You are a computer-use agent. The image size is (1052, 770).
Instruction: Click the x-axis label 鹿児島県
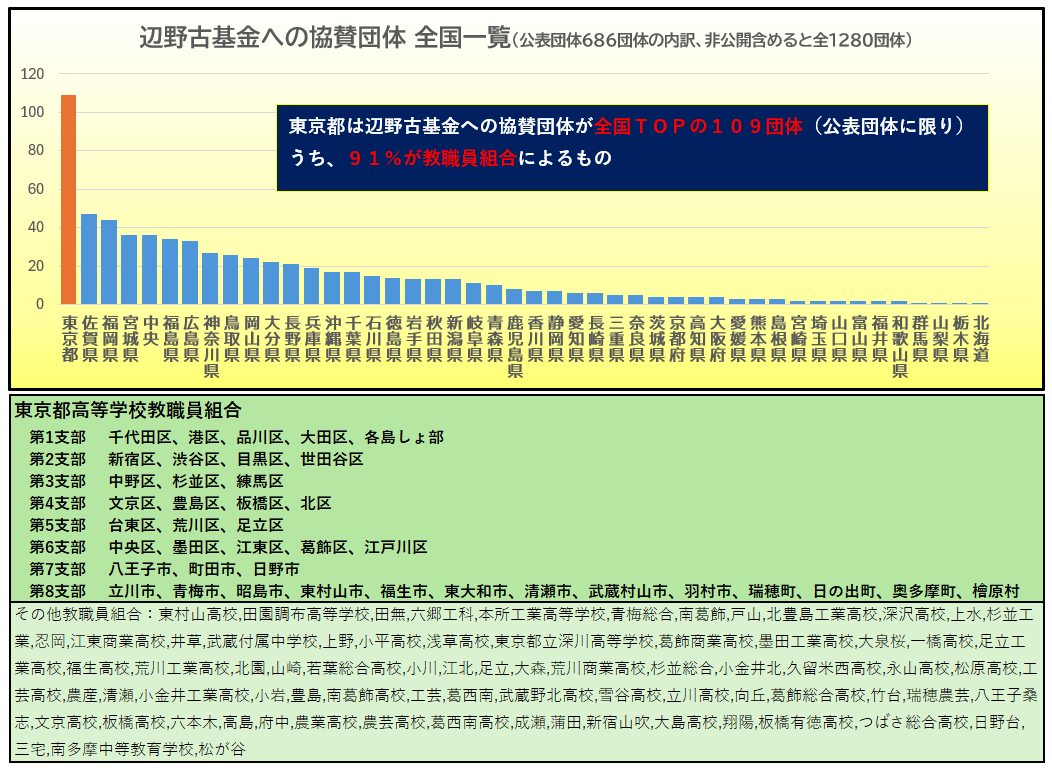[515, 347]
